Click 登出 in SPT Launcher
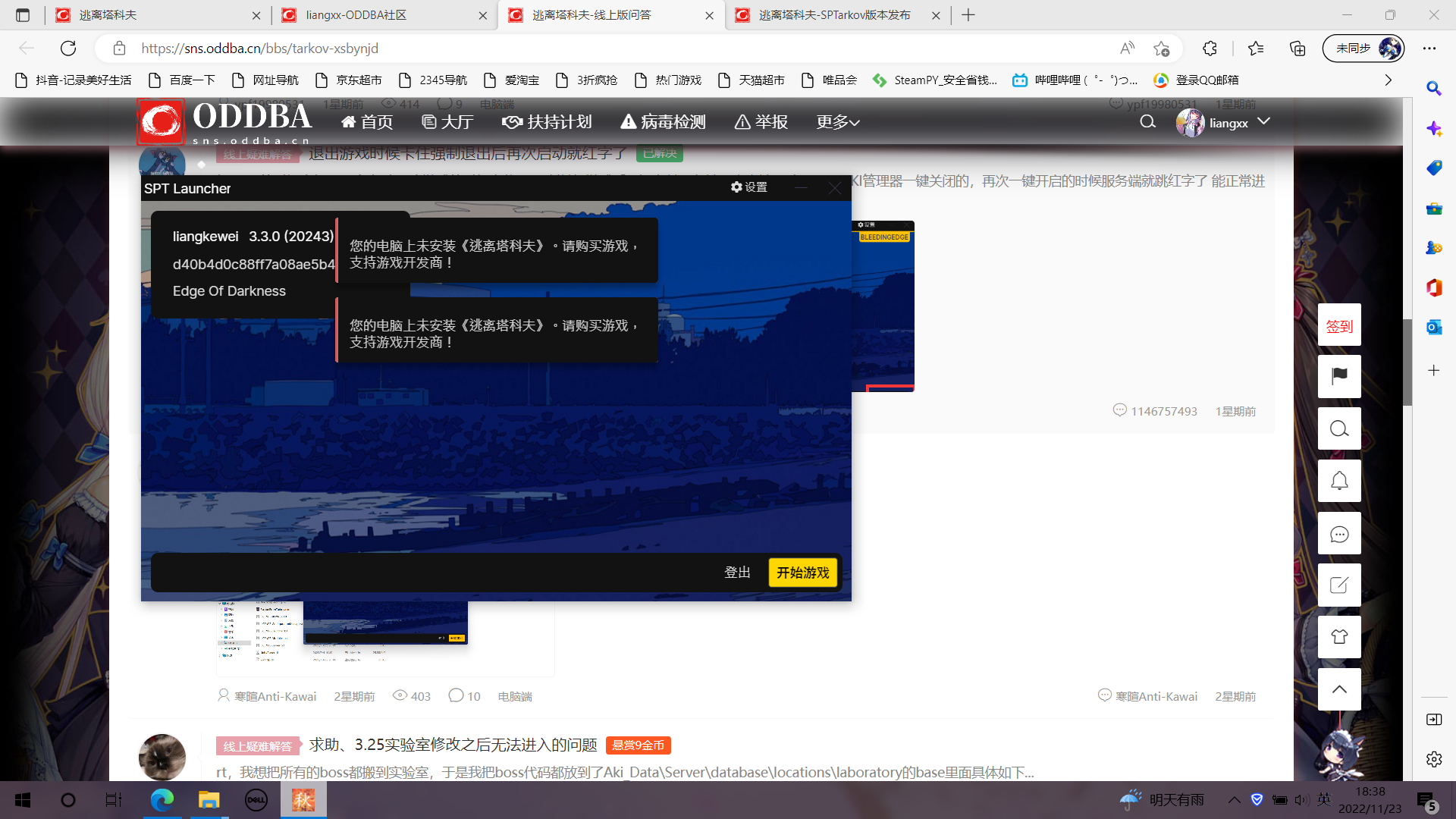 (x=737, y=573)
